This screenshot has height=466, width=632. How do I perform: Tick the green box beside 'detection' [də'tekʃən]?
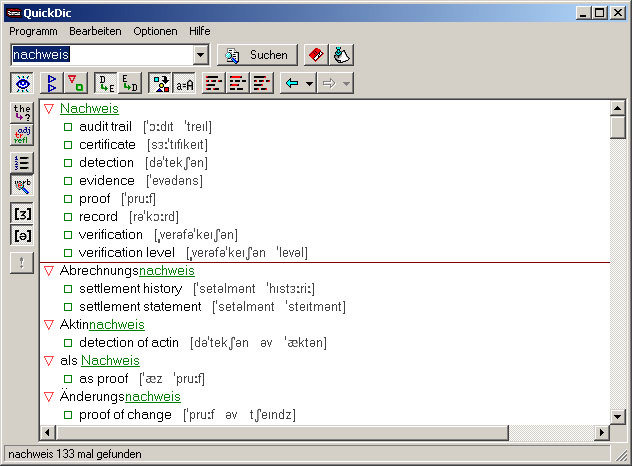[x=68, y=163]
